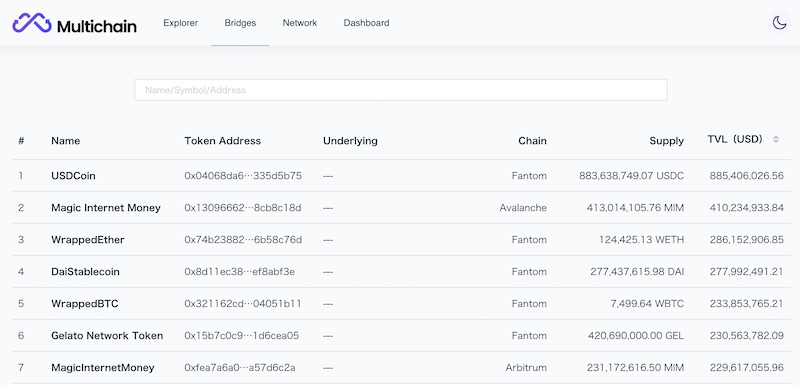This screenshot has height=385, width=800.
Task: Click TVL value 286,152,906.85
Action: [x=746, y=240]
